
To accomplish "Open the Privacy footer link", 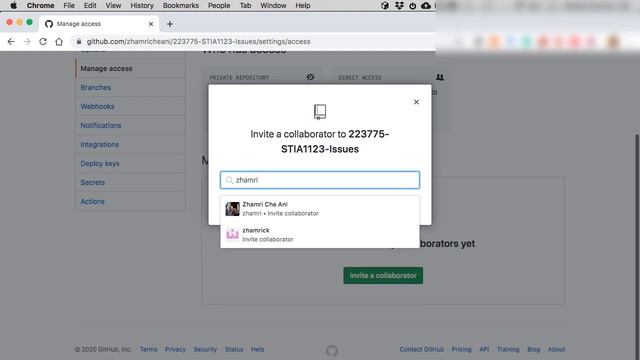I will [175, 349].
